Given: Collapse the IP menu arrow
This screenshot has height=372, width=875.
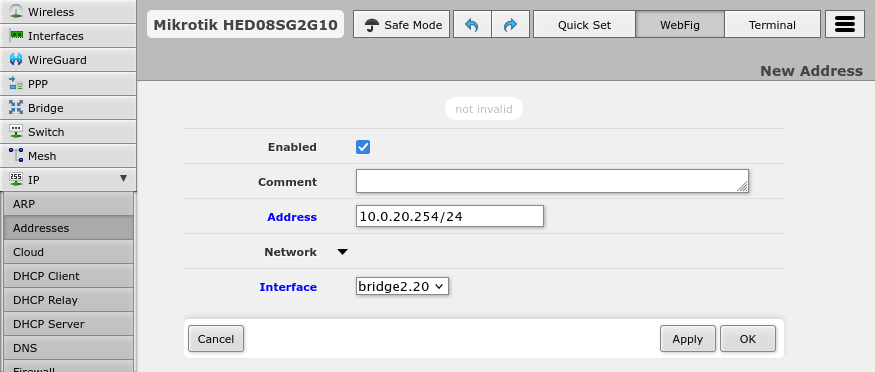Looking at the screenshot, I should click(123, 178).
